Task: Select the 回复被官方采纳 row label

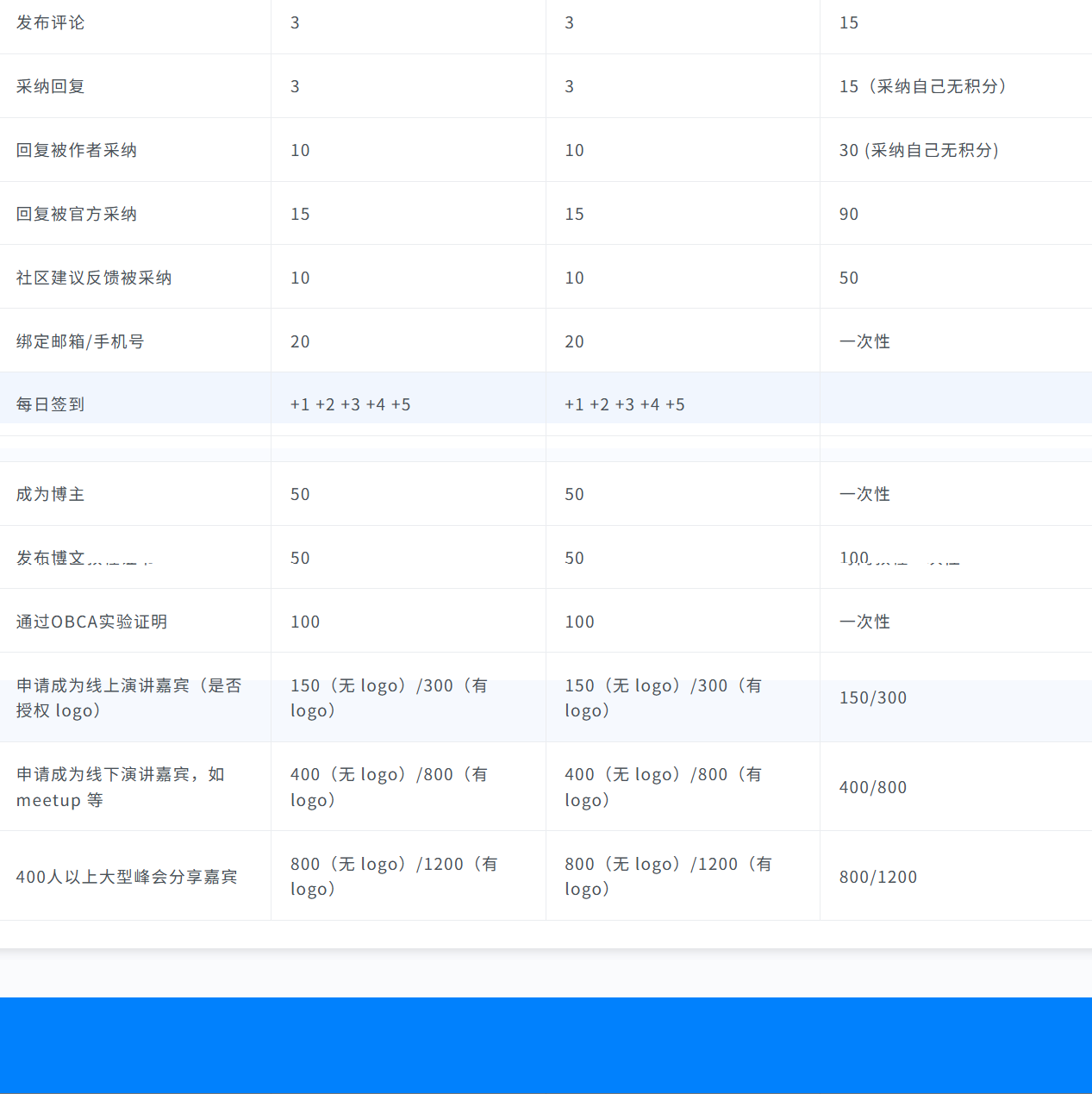Action: click(76, 214)
